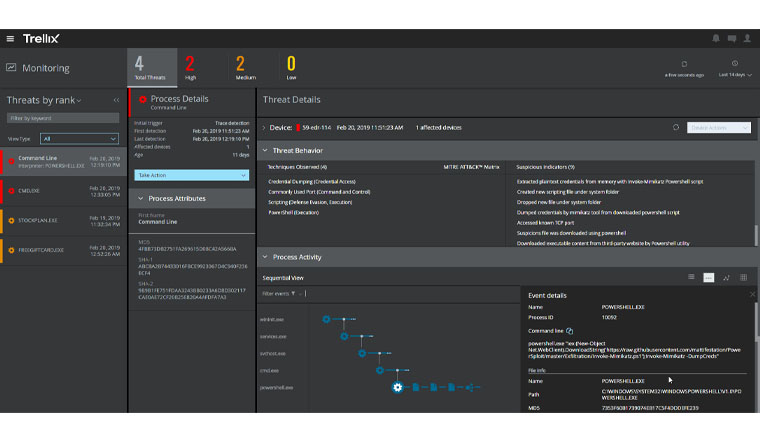
Task: Click PowerShell (Execution) technique
Action: click(293, 212)
